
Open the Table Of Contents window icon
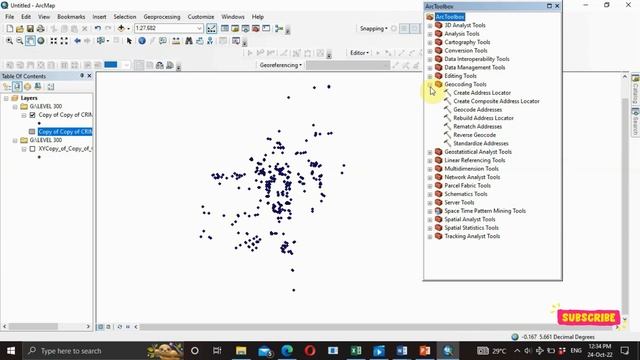[225, 29]
